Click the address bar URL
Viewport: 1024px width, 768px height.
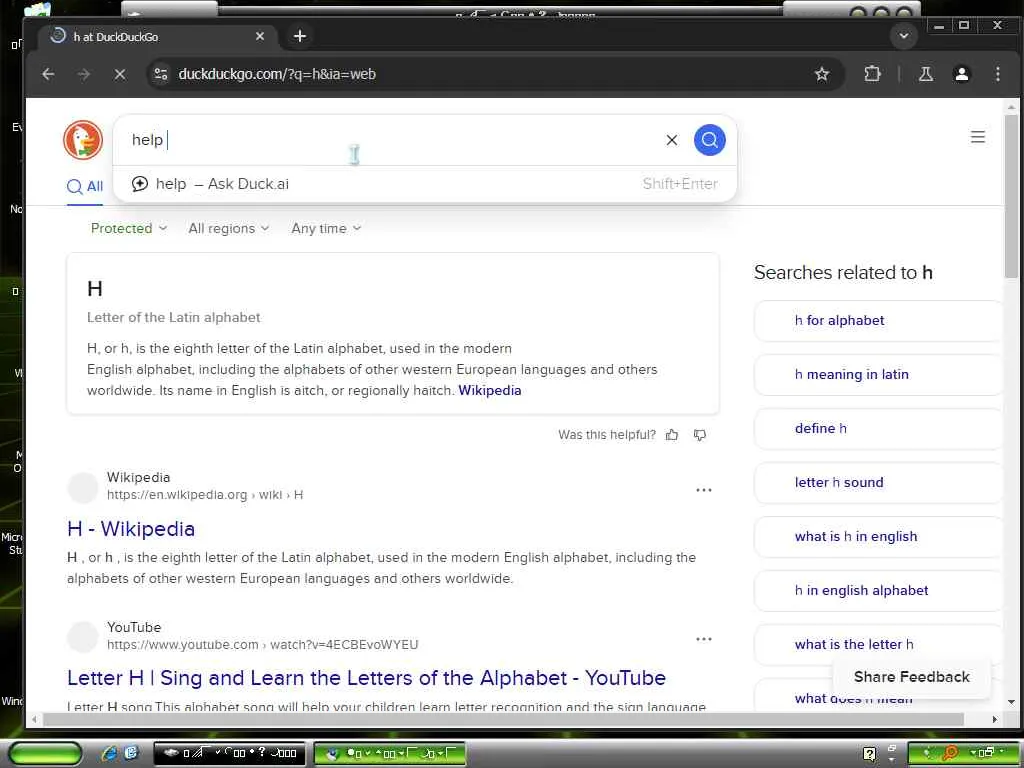(x=277, y=74)
